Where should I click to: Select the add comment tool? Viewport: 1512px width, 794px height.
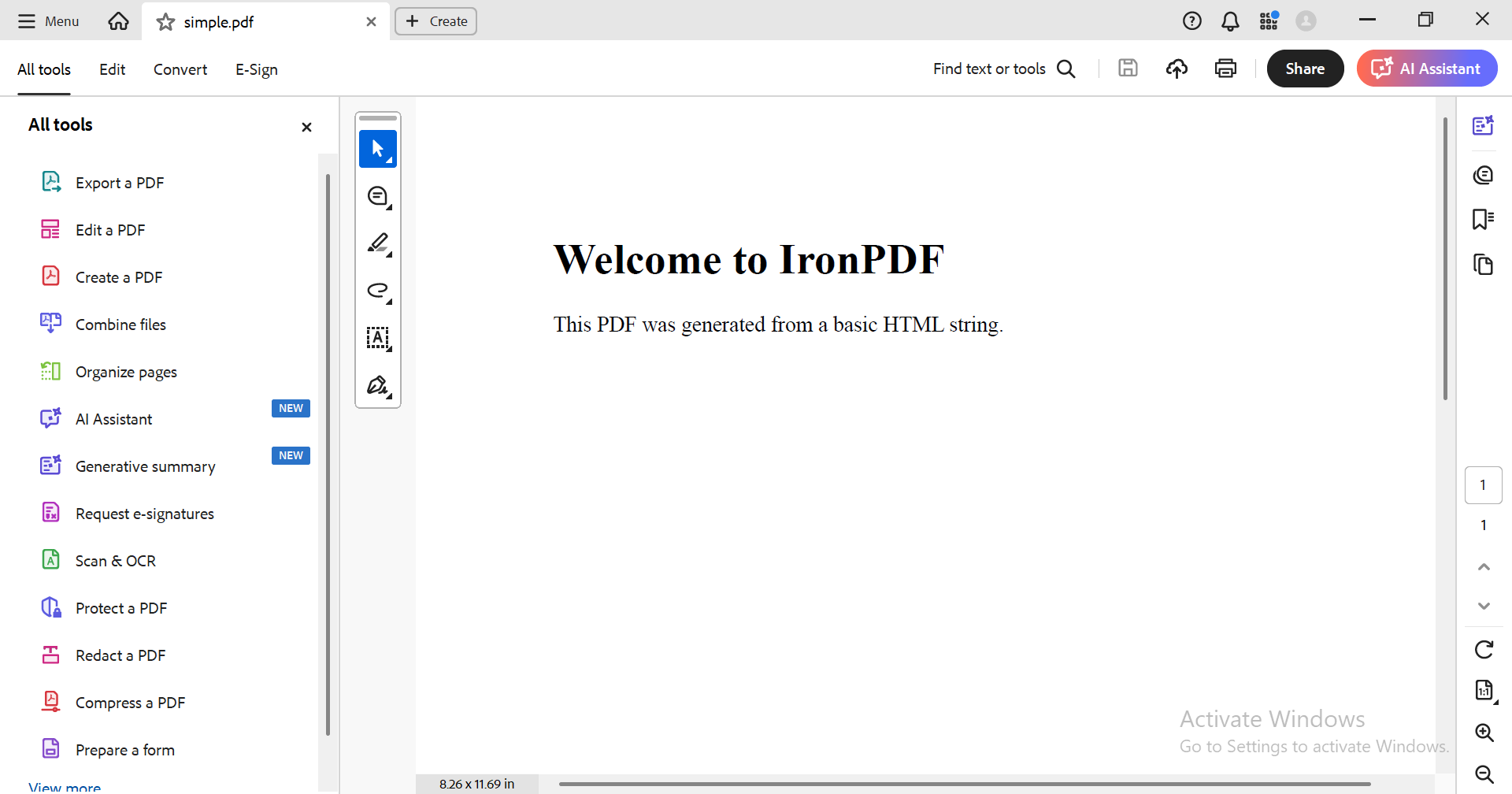tap(378, 196)
